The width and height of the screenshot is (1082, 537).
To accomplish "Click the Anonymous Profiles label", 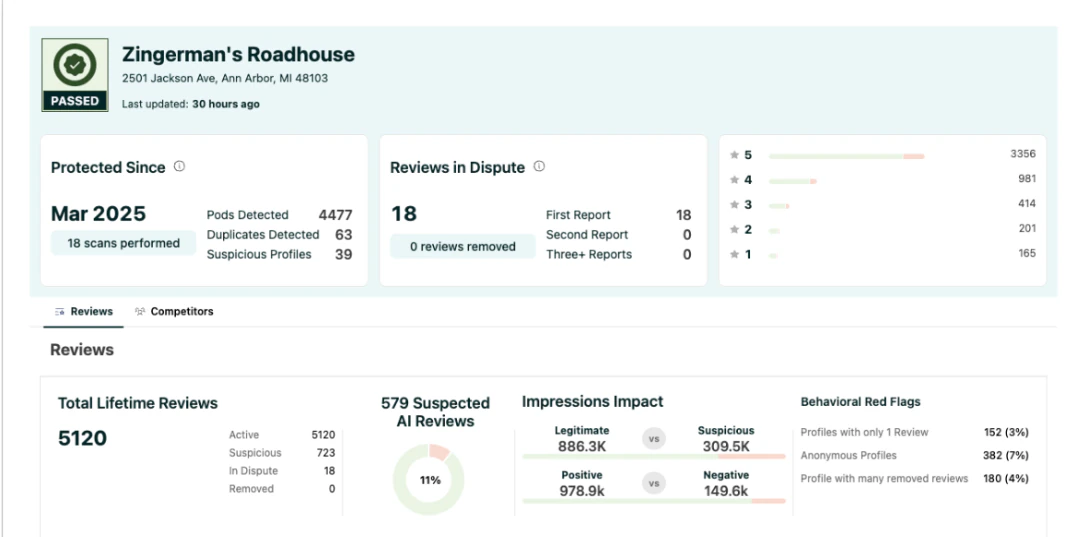I will click(x=848, y=456).
